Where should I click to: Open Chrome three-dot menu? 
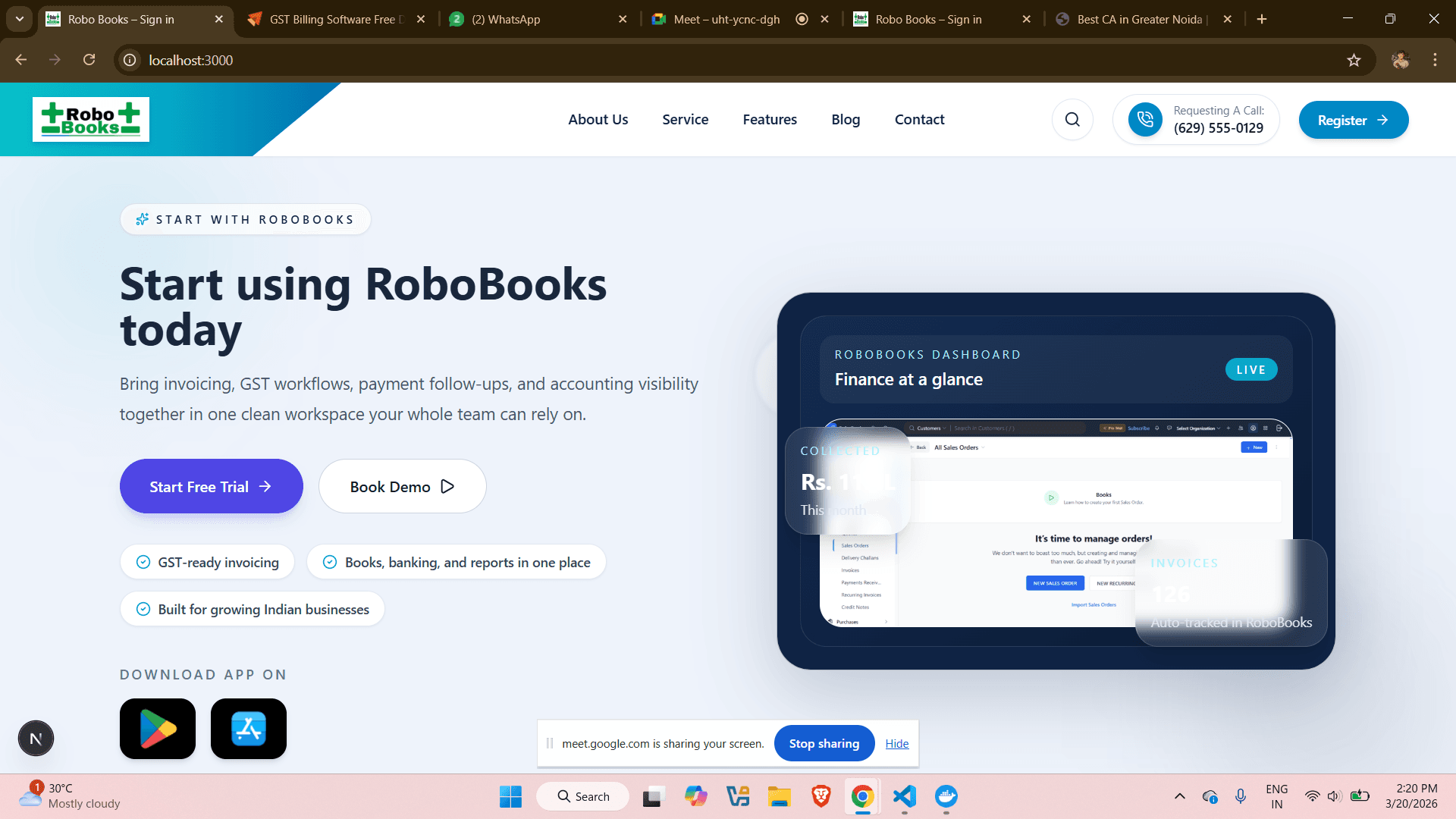pos(1435,60)
